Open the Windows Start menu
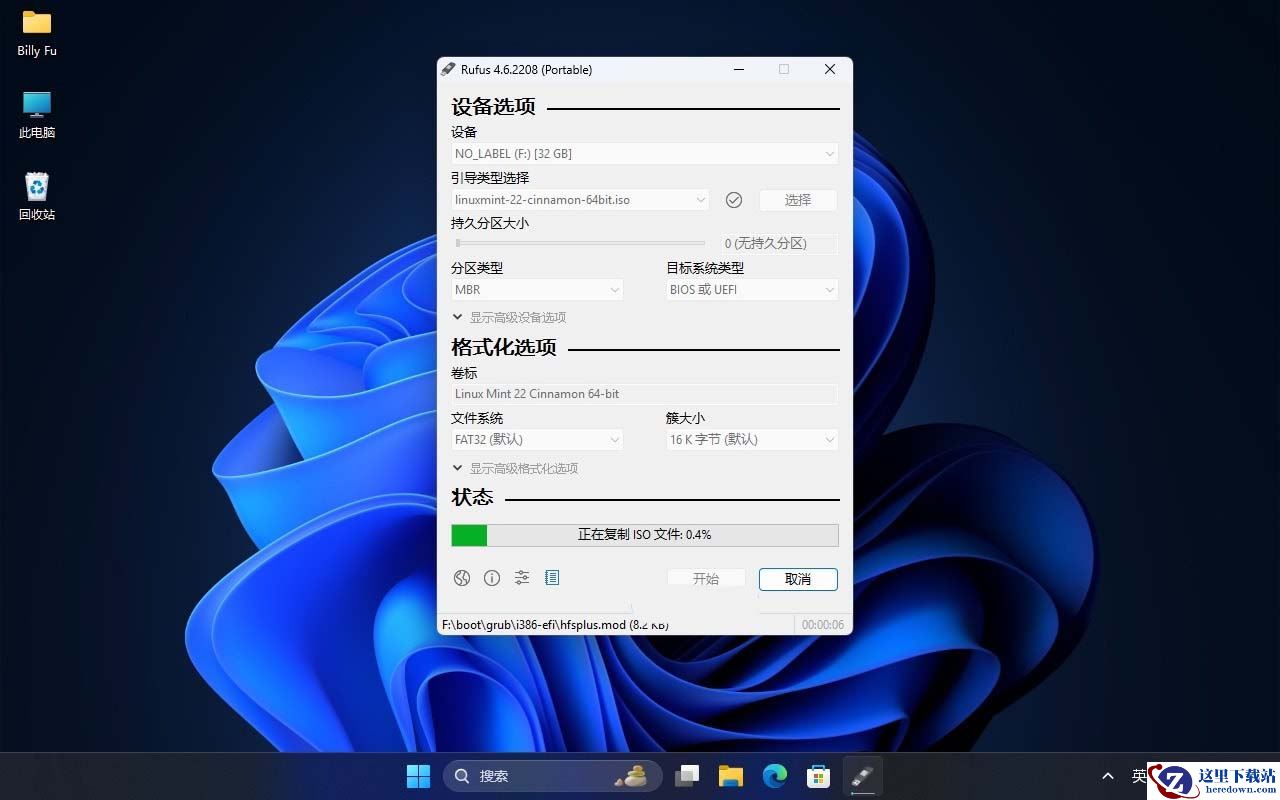This screenshot has height=800, width=1280. tap(418, 776)
